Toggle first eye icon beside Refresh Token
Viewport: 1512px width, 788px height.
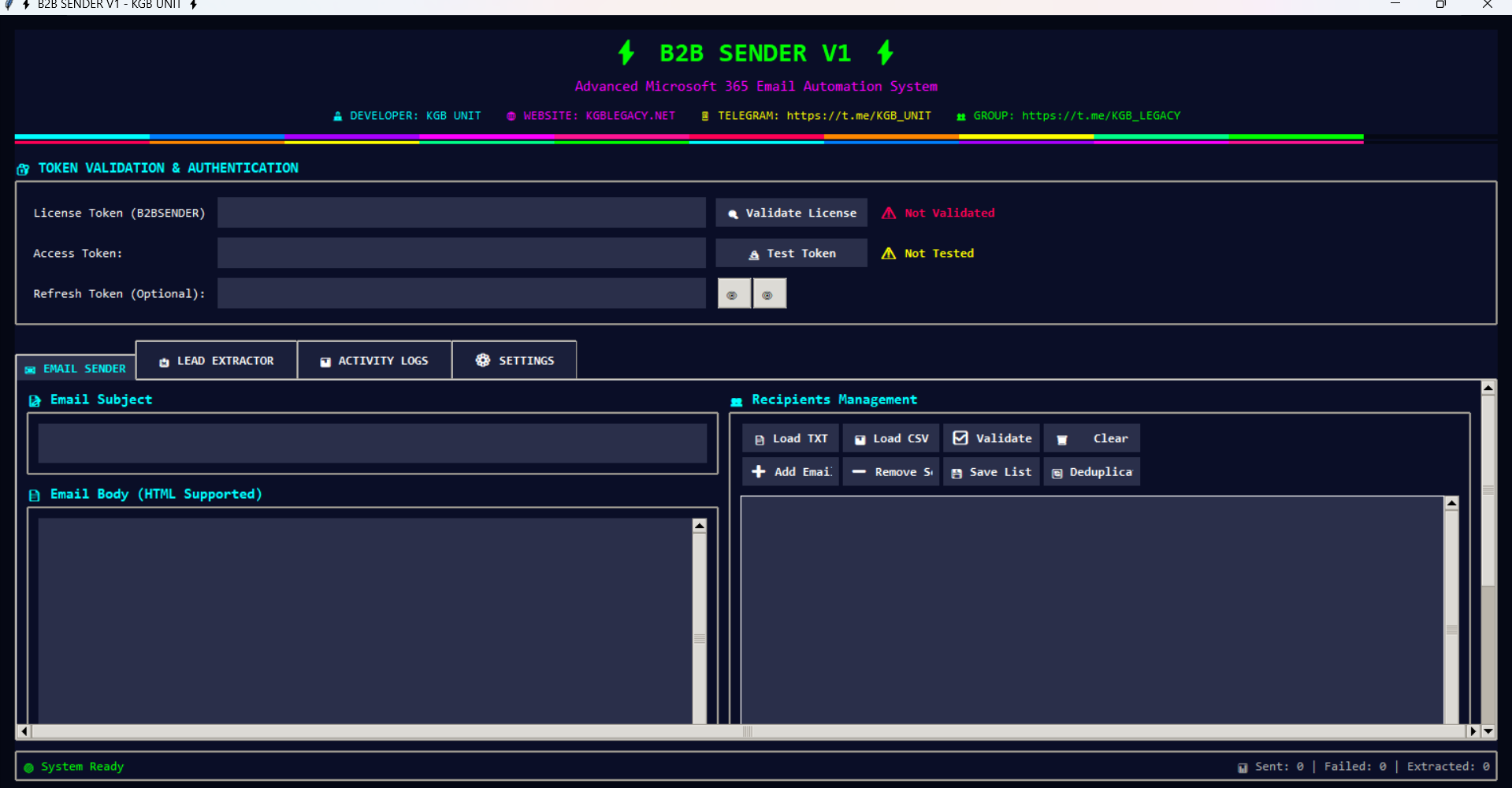pos(734,294)
